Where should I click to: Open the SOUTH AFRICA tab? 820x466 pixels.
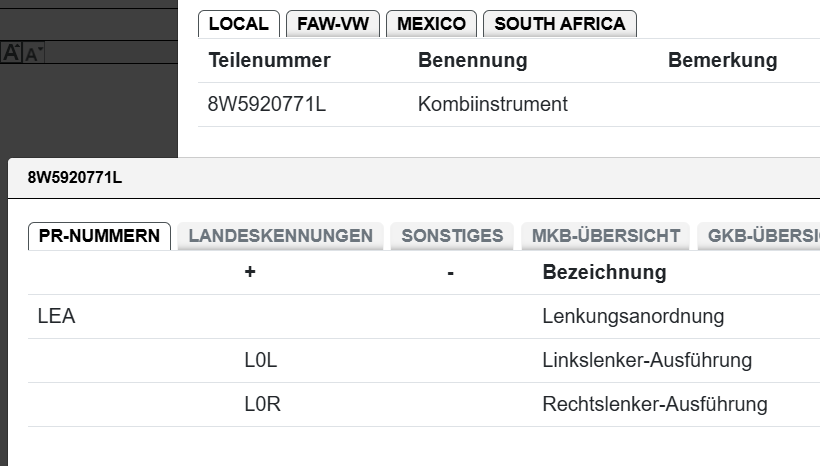(560, 24)
